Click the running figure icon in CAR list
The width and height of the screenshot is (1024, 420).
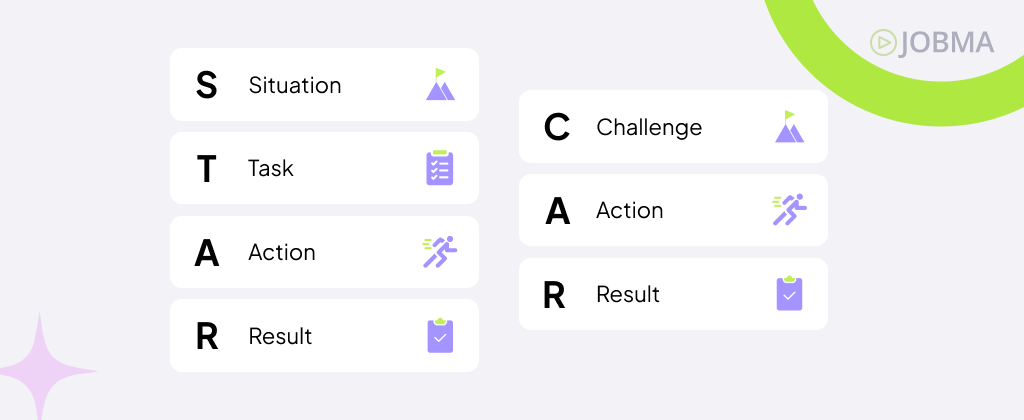coord(789,210)
